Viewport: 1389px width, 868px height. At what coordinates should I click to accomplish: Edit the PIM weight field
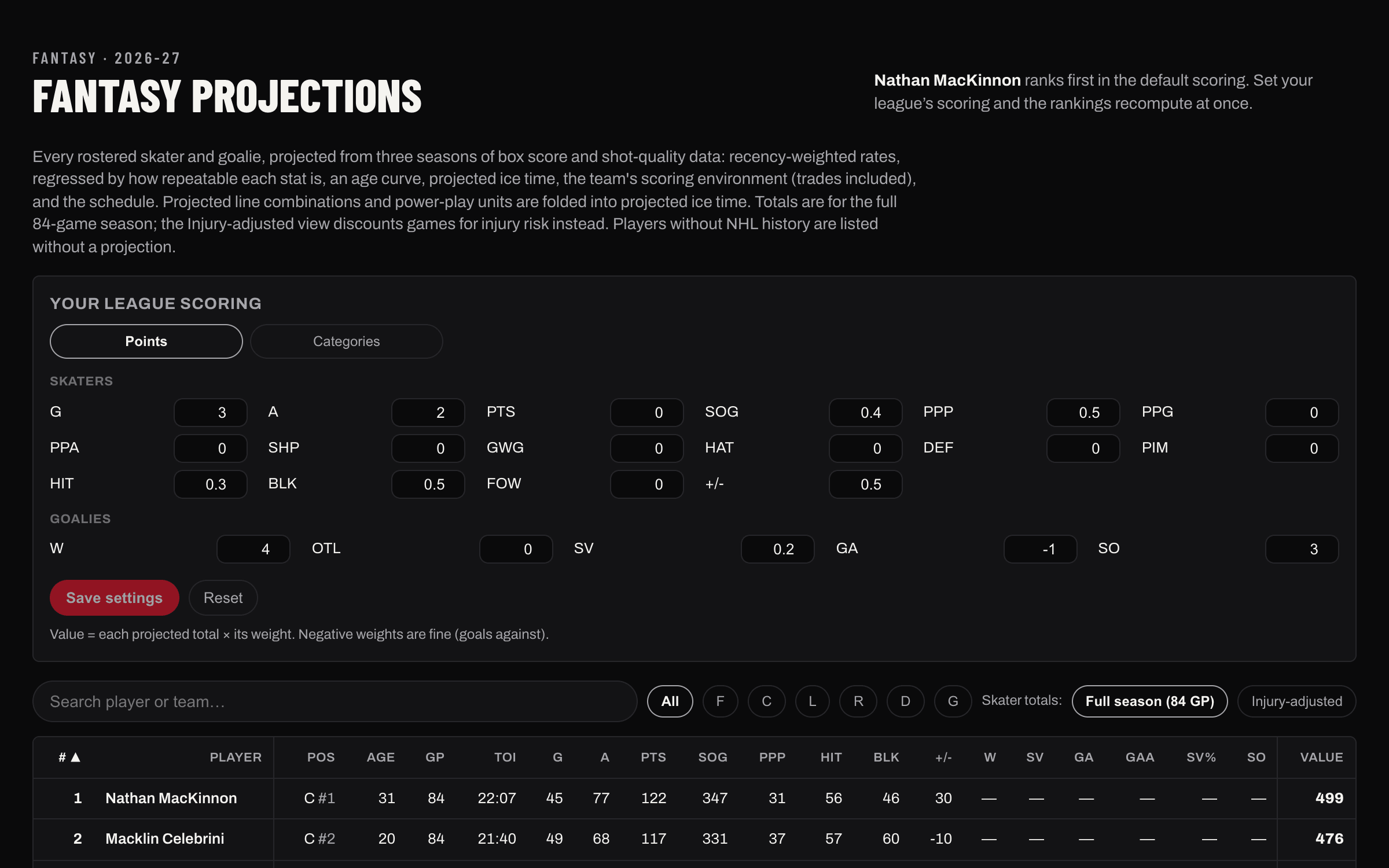[1302, 448]
